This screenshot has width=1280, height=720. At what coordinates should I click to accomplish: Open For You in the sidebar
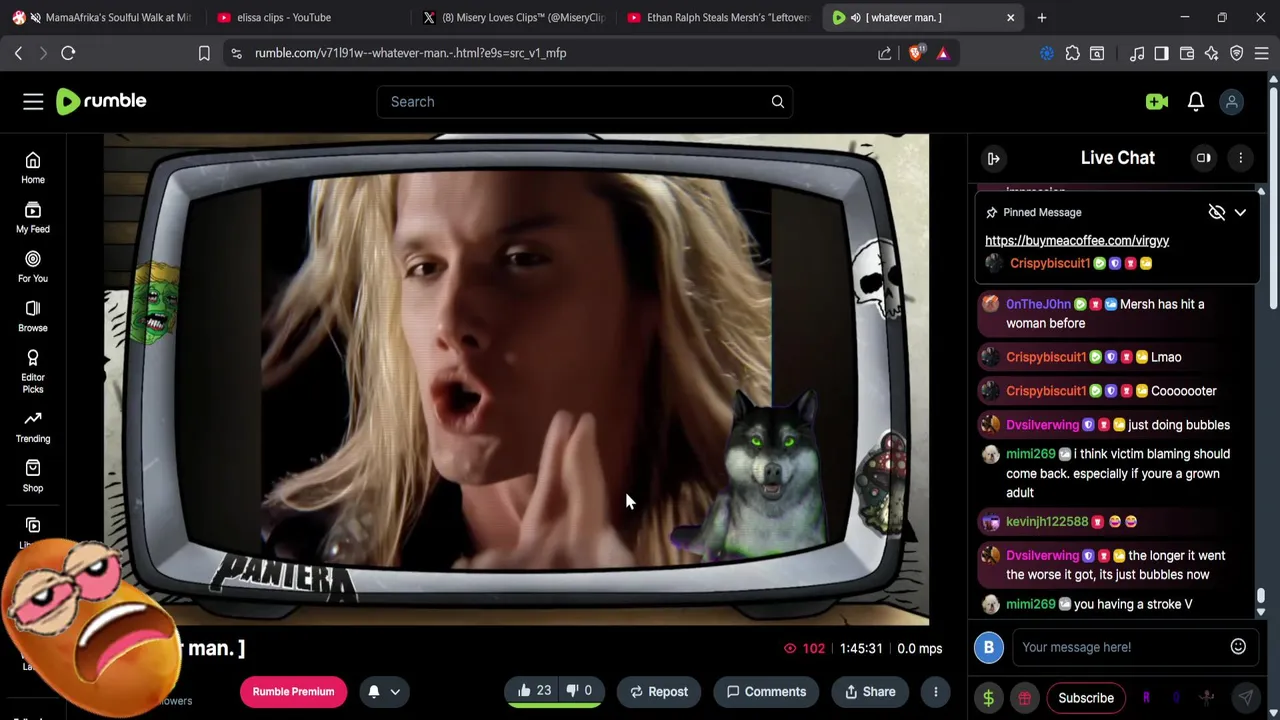pyautogui.click(x=33, y=267)
